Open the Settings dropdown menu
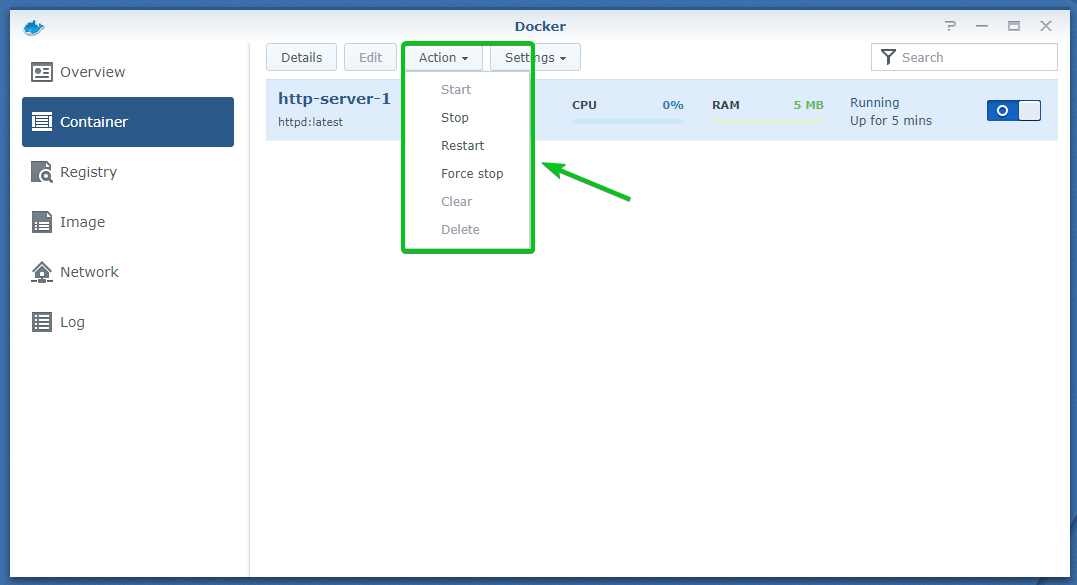The width and height of the screenshot is (1077, 585). click(535, 58)
